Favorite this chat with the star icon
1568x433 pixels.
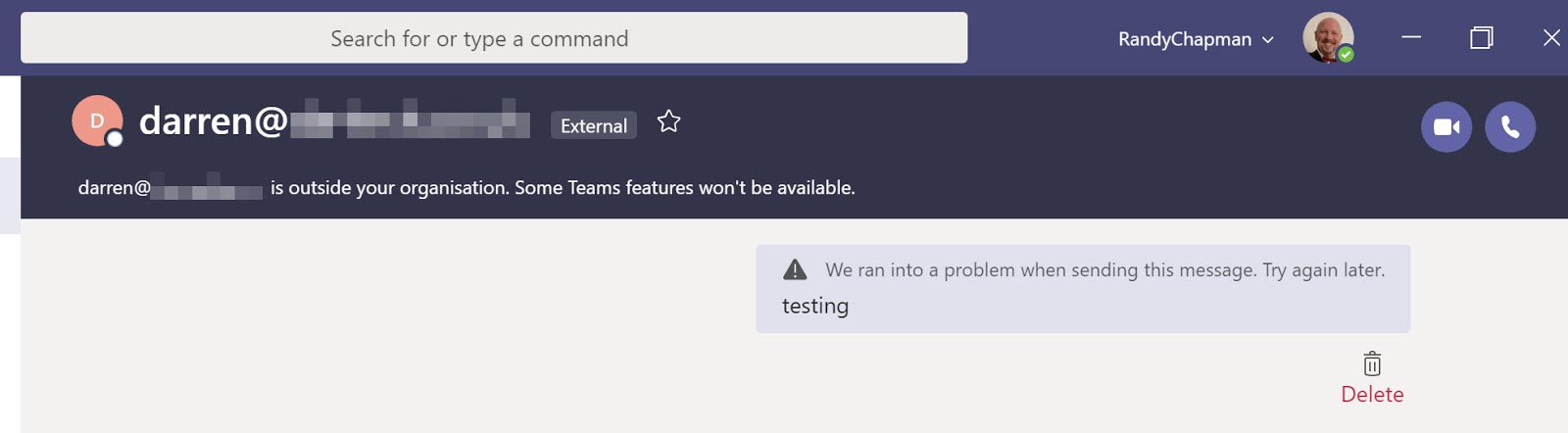click(x=668, y=121)
